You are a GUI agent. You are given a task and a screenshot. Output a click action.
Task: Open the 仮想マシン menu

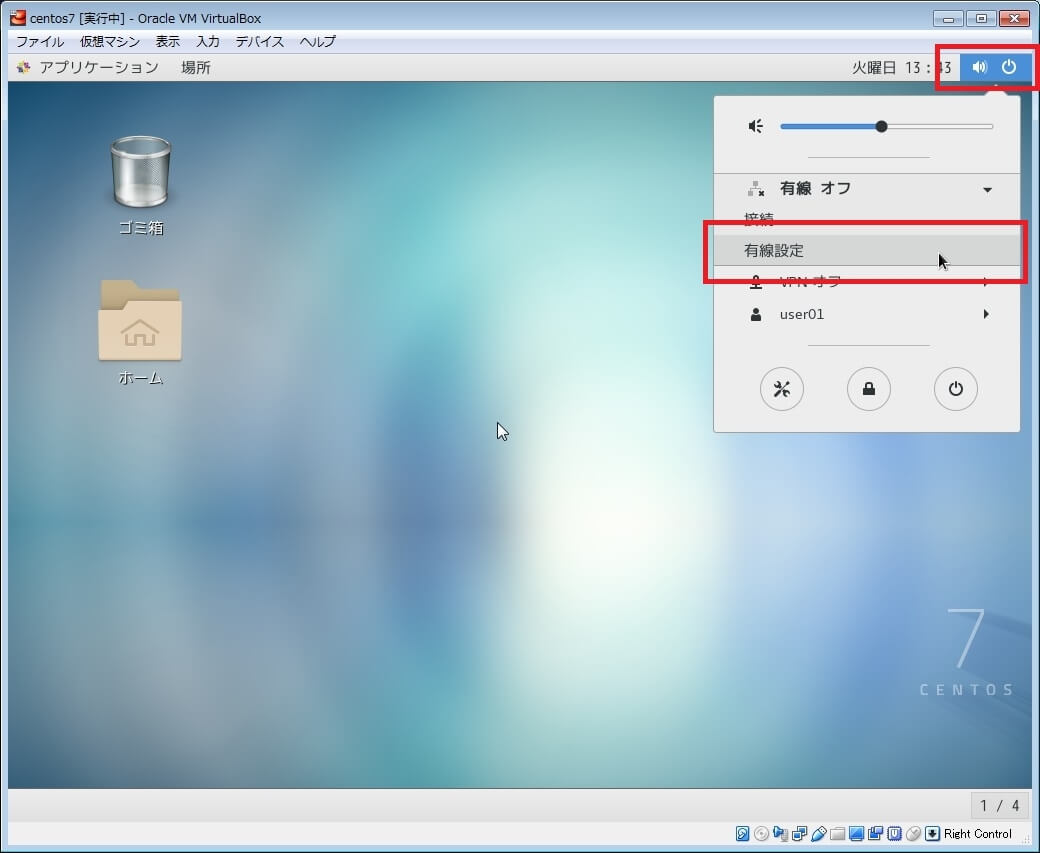pyautogui.click(x=111, y=42)
